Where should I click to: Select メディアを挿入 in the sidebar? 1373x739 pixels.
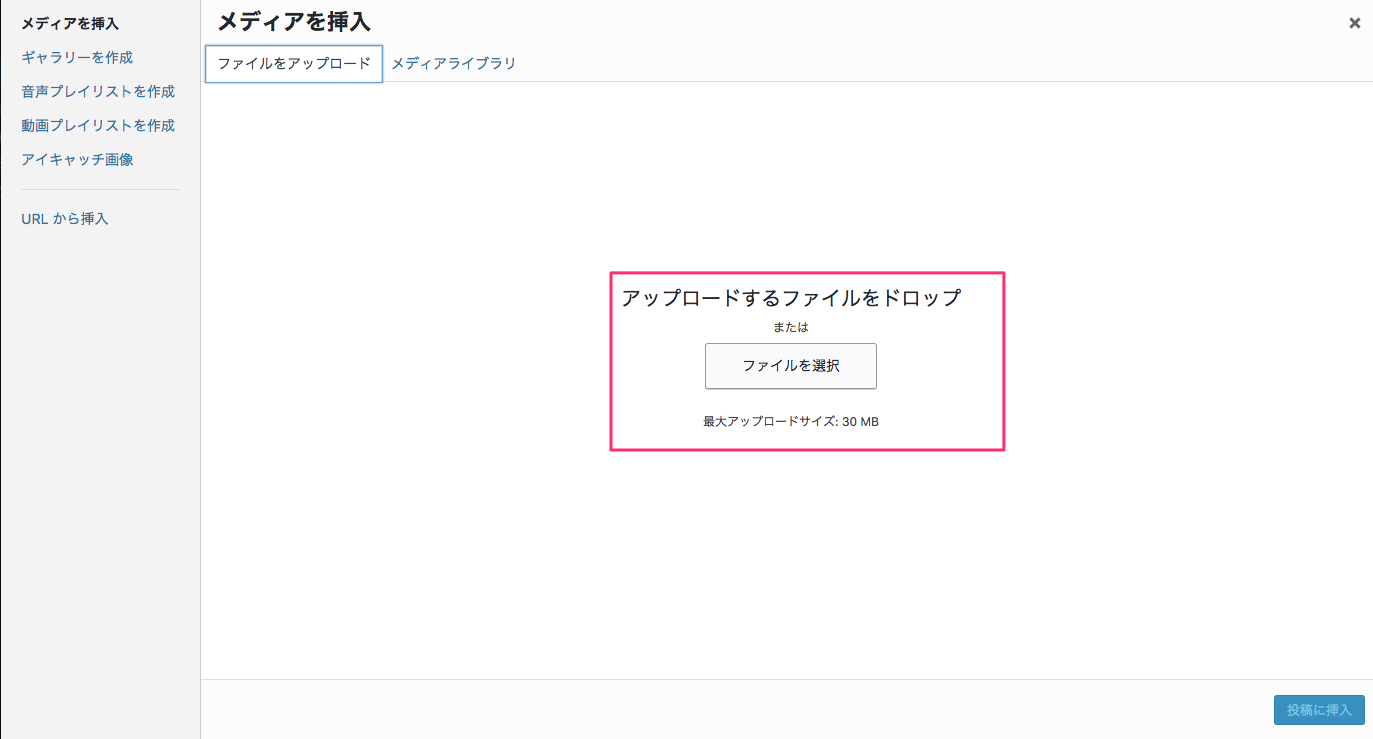coord(70,23)
